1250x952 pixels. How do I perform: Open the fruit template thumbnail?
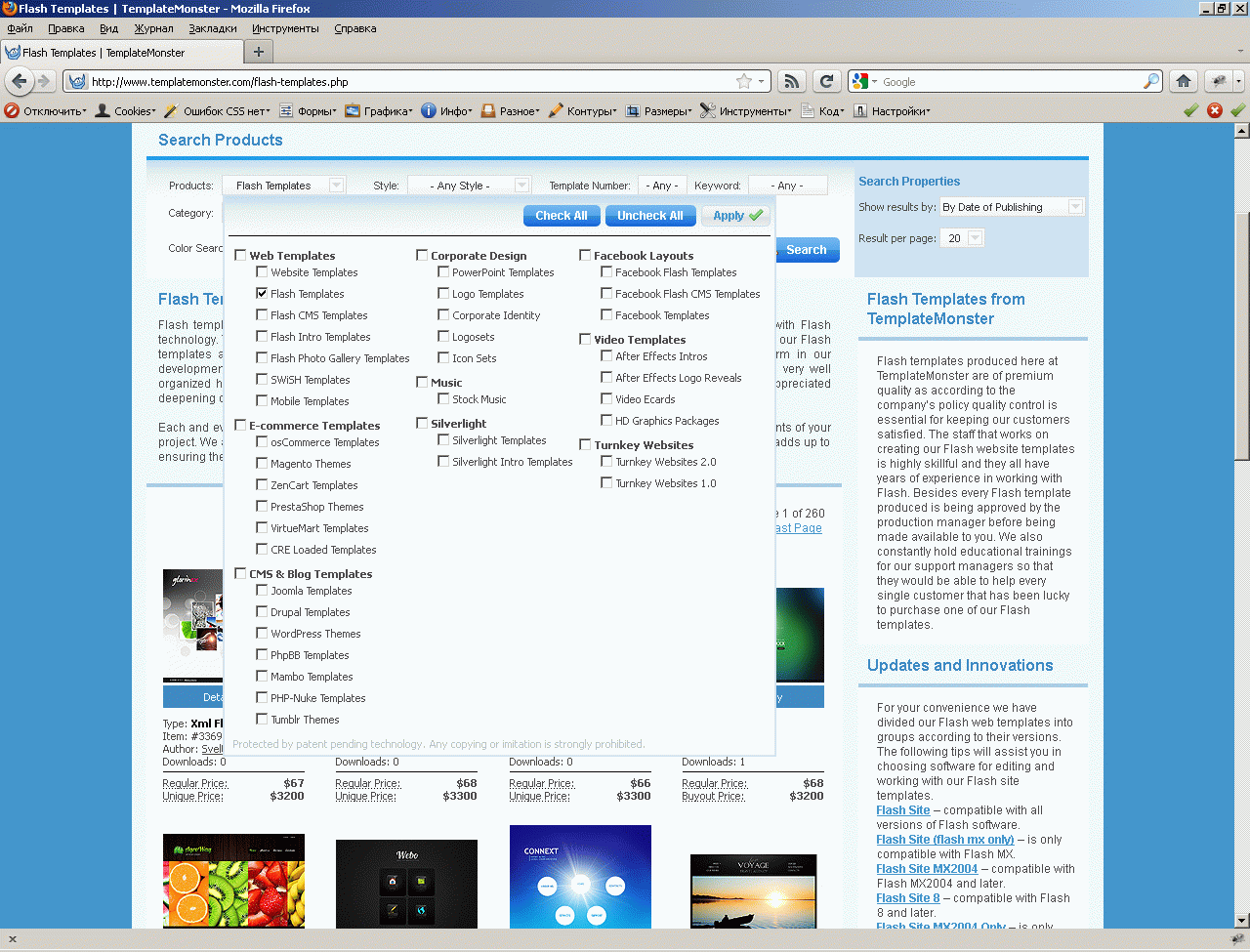[x=233, y=881]
